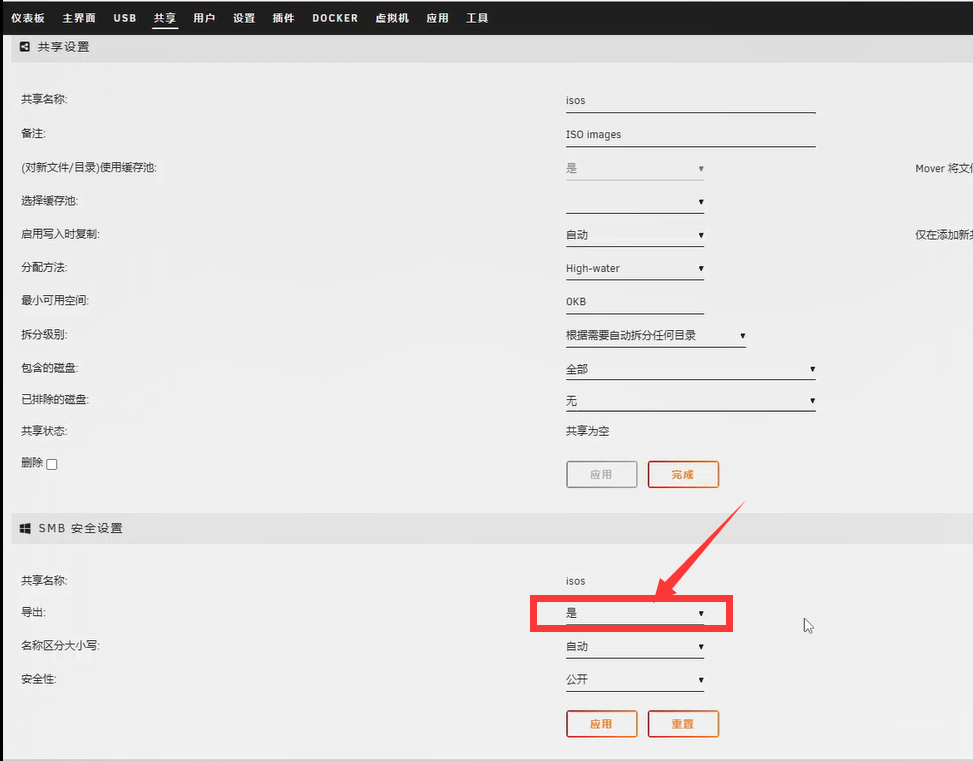973x761 pixels.
Task: Open the 拆分级别 dropdown
Action: [x=655, y=336]
